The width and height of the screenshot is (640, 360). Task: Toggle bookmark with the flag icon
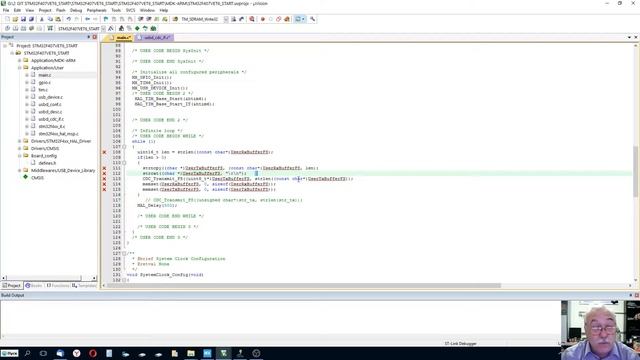tap(106, 19)
